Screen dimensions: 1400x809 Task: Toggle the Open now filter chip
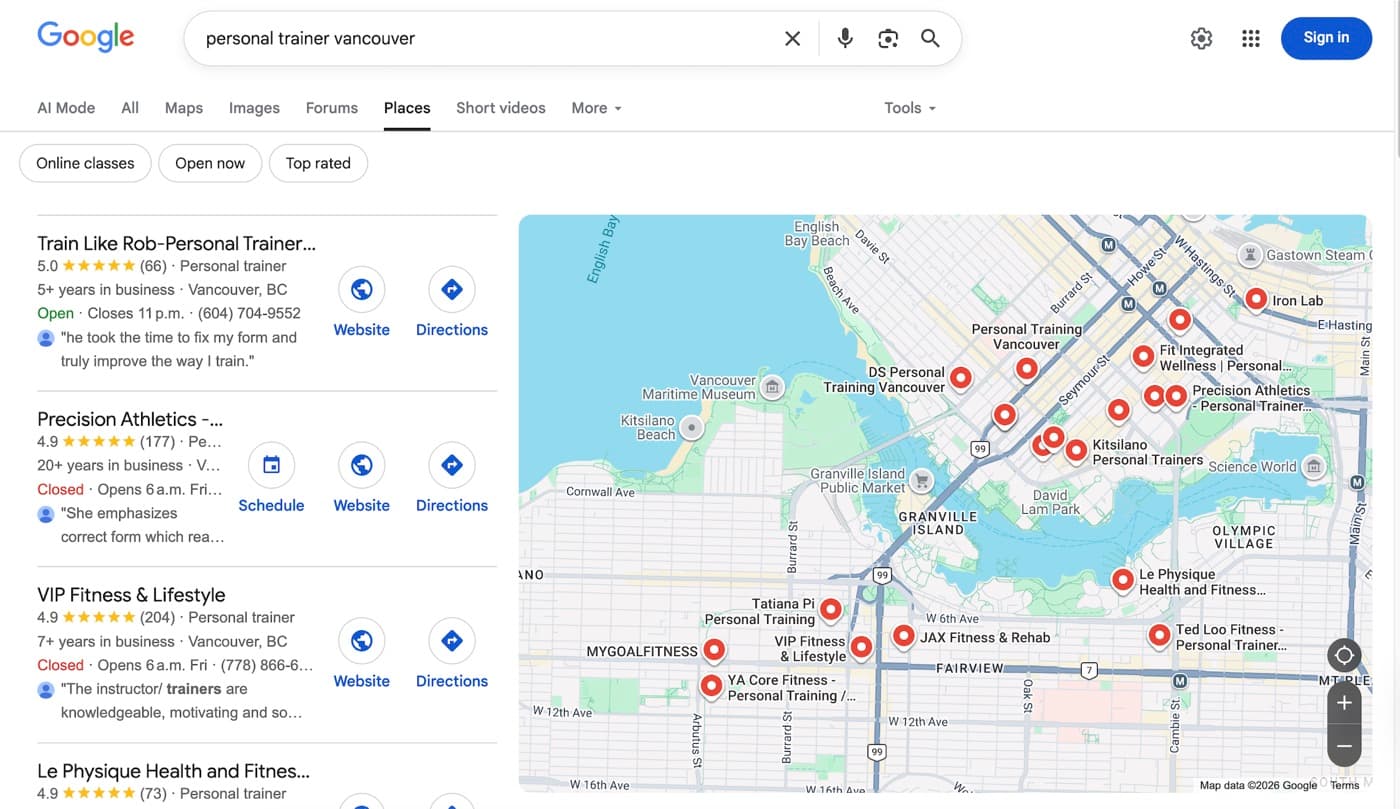[210, 163]
